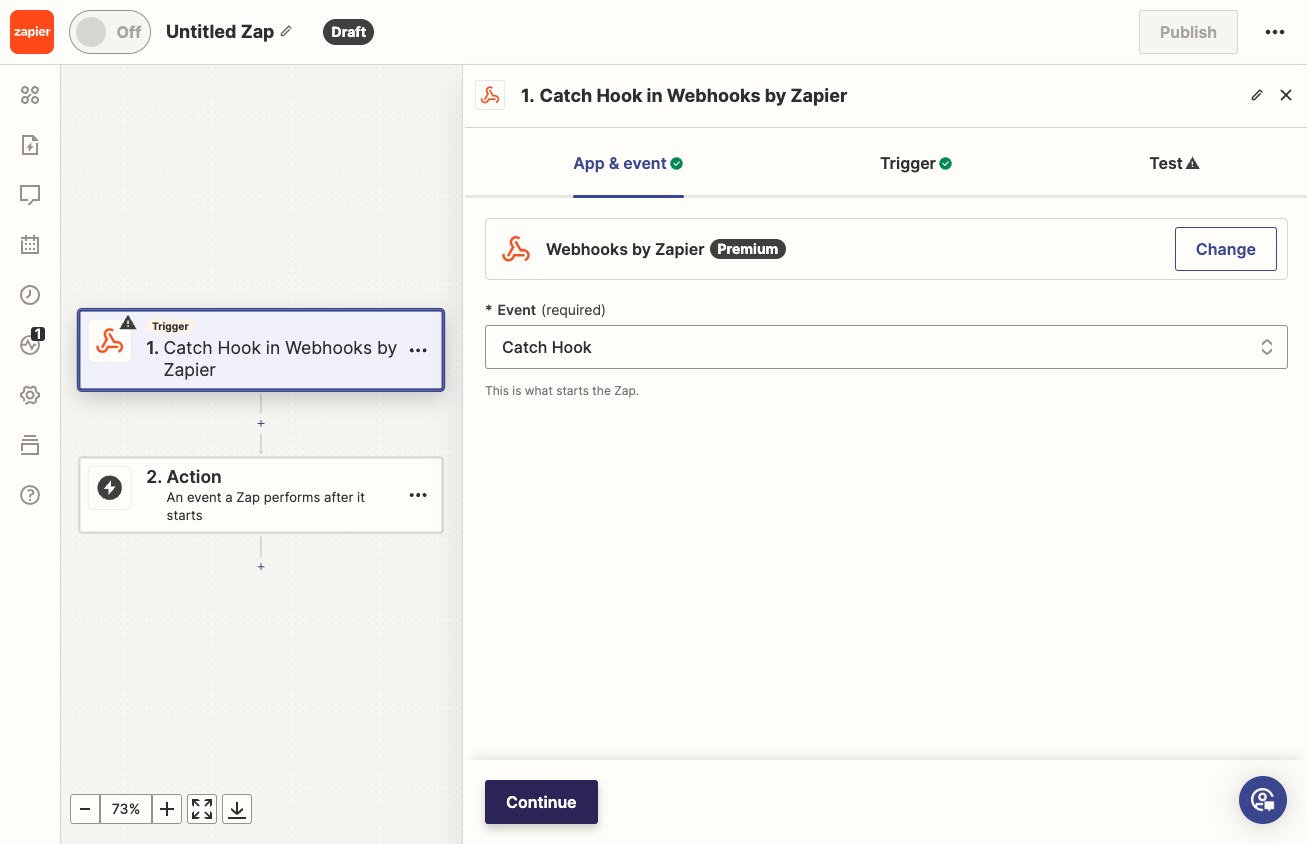This screenshot has width=1307, height=844.
Task: Open the status activity icon with badge
Action: point(30,345)
